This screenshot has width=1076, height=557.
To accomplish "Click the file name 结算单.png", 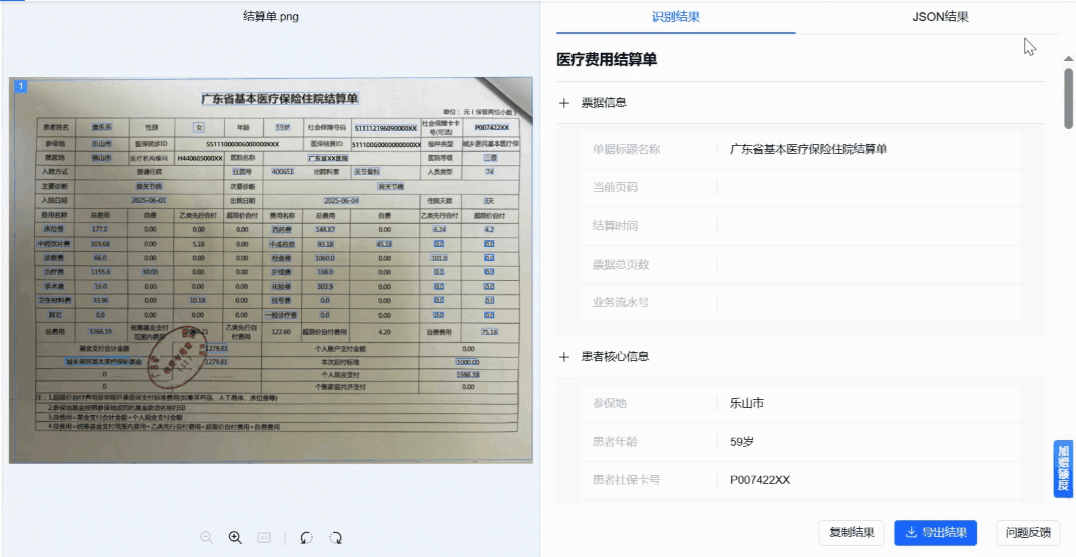I will [271, 16].
